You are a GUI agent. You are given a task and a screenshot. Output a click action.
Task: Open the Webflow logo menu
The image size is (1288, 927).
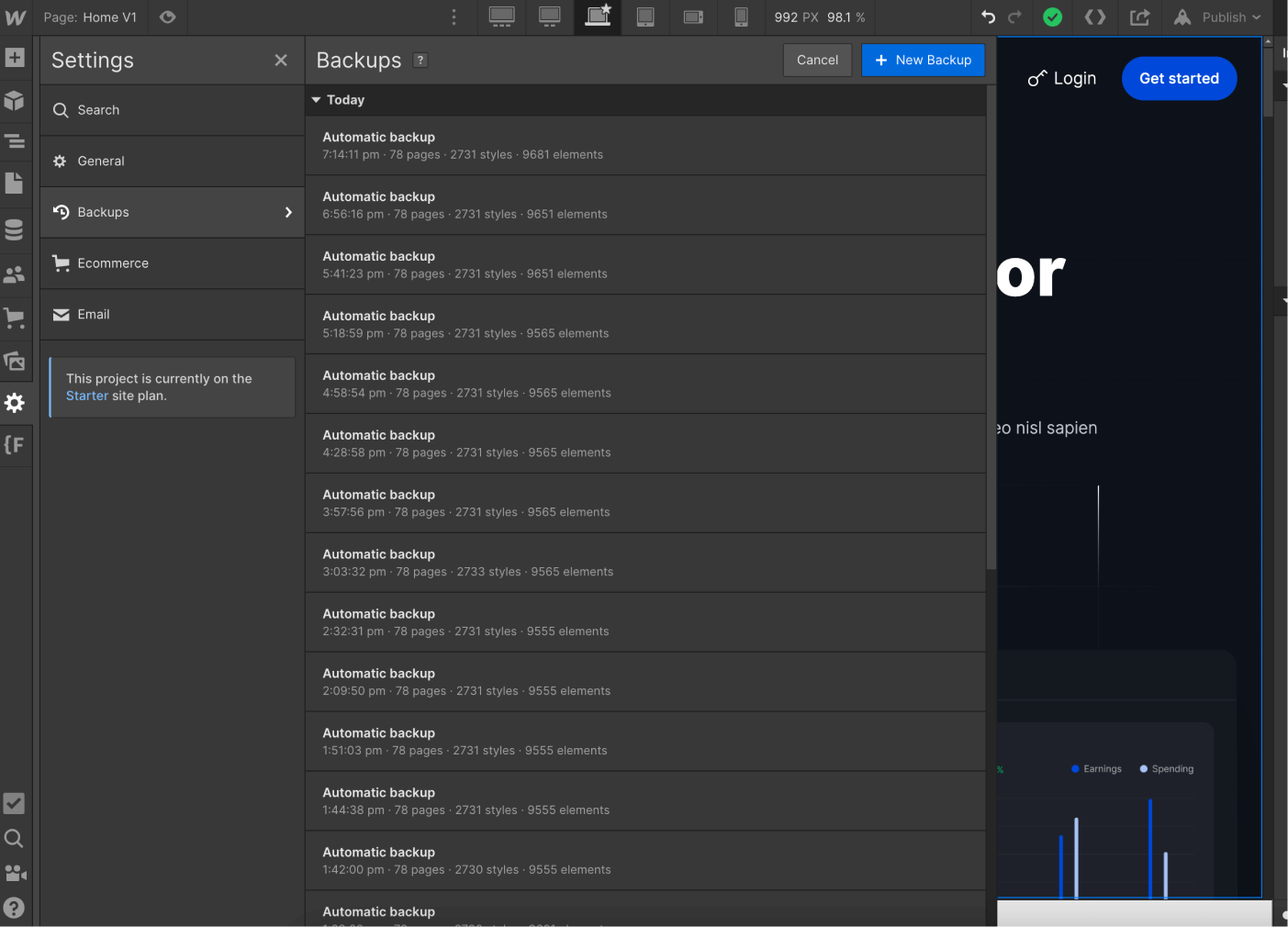pos(16,17)
